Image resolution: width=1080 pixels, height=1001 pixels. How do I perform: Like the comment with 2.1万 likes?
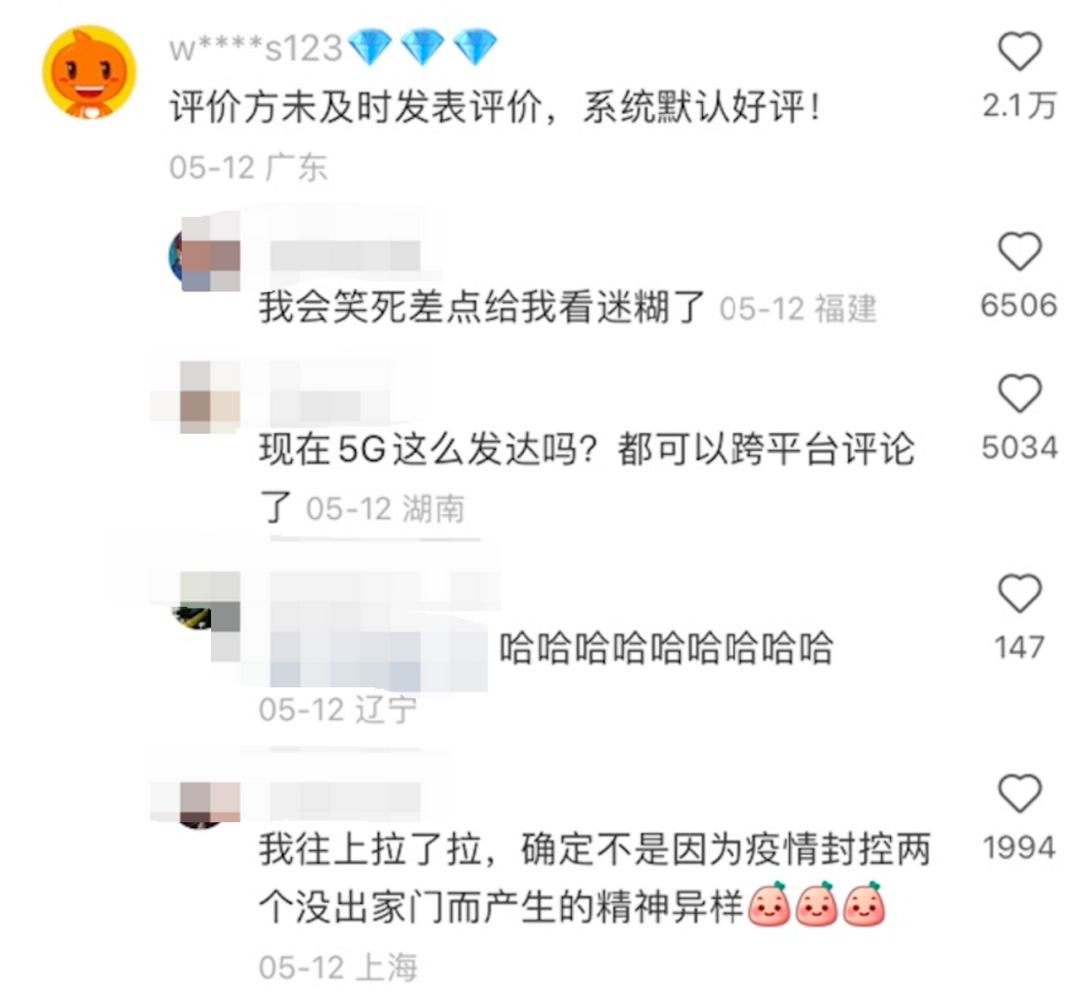[1019, 52]
